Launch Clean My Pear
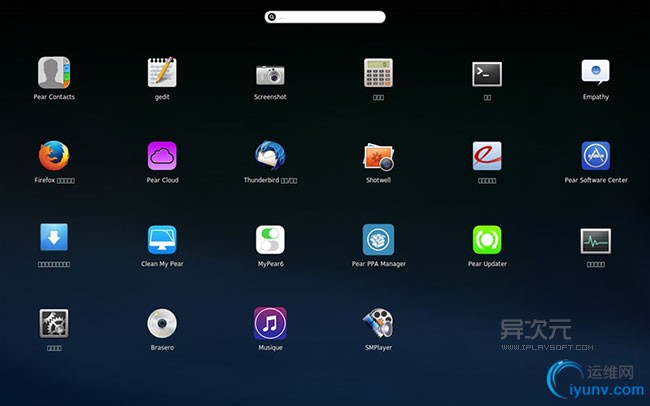The height and width of the screenshot is (406, 650). [162, 240]
